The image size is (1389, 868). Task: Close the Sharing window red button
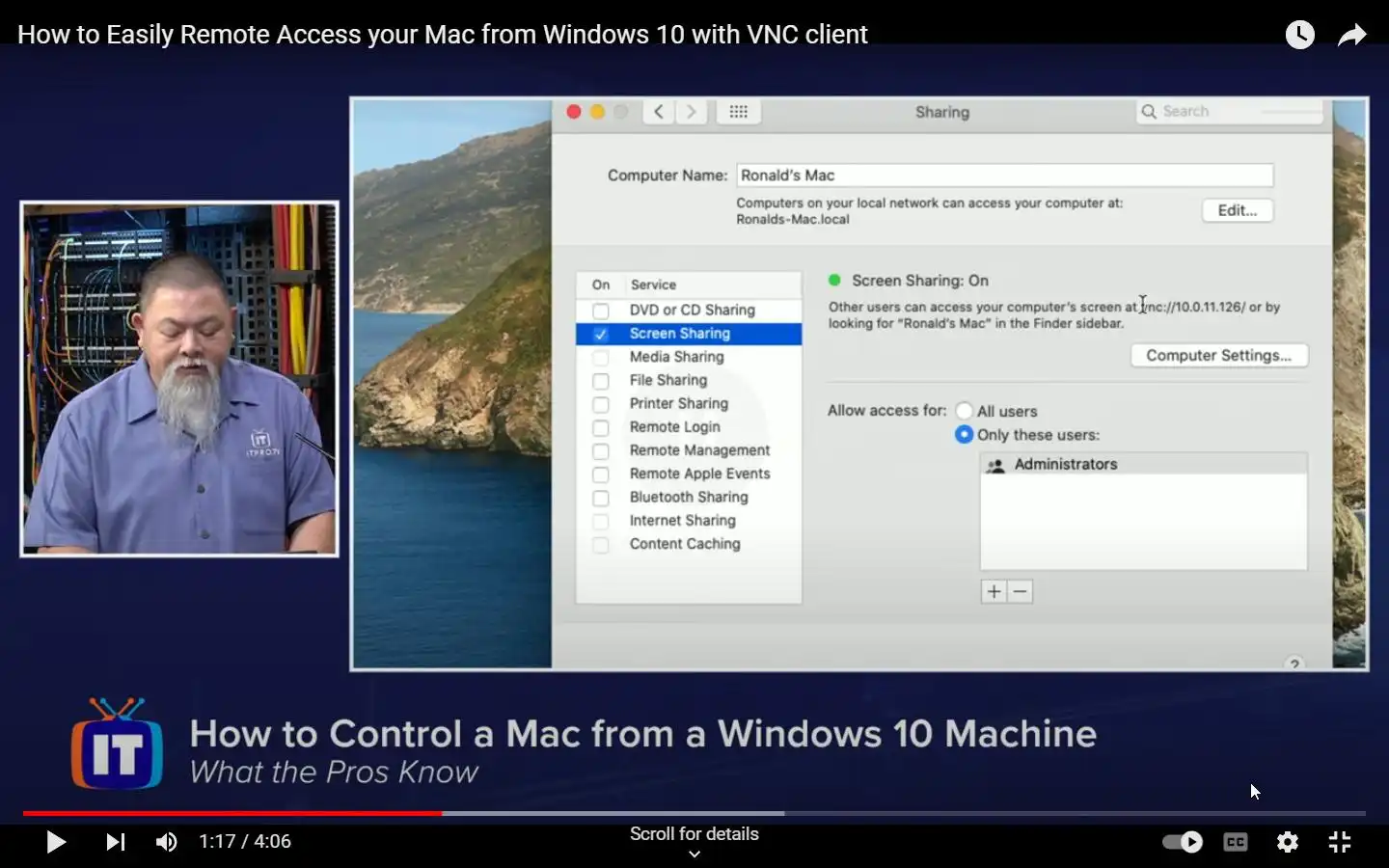[x=574, y=112]
